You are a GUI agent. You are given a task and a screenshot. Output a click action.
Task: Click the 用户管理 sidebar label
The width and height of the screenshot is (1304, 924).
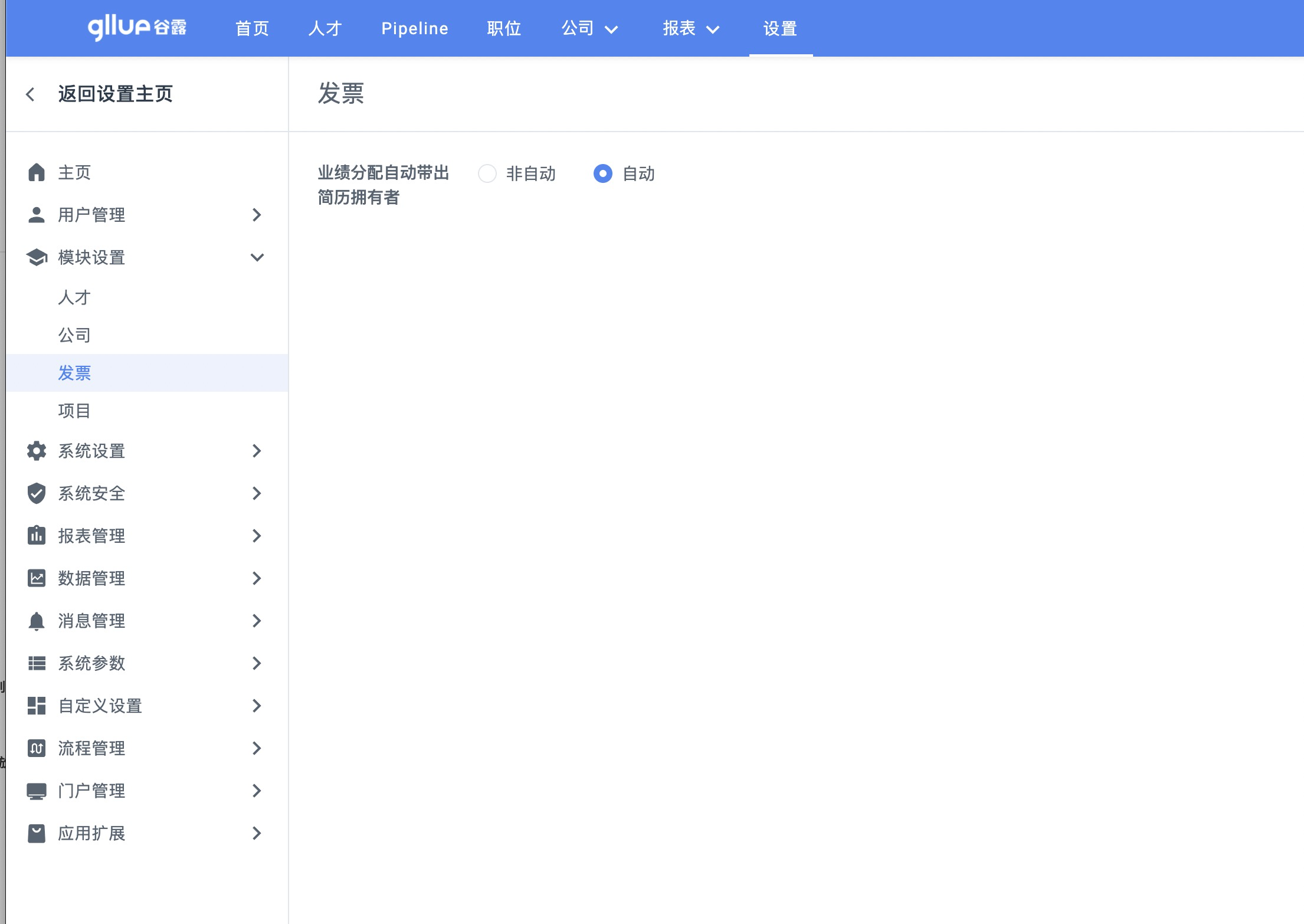(91, 215)
